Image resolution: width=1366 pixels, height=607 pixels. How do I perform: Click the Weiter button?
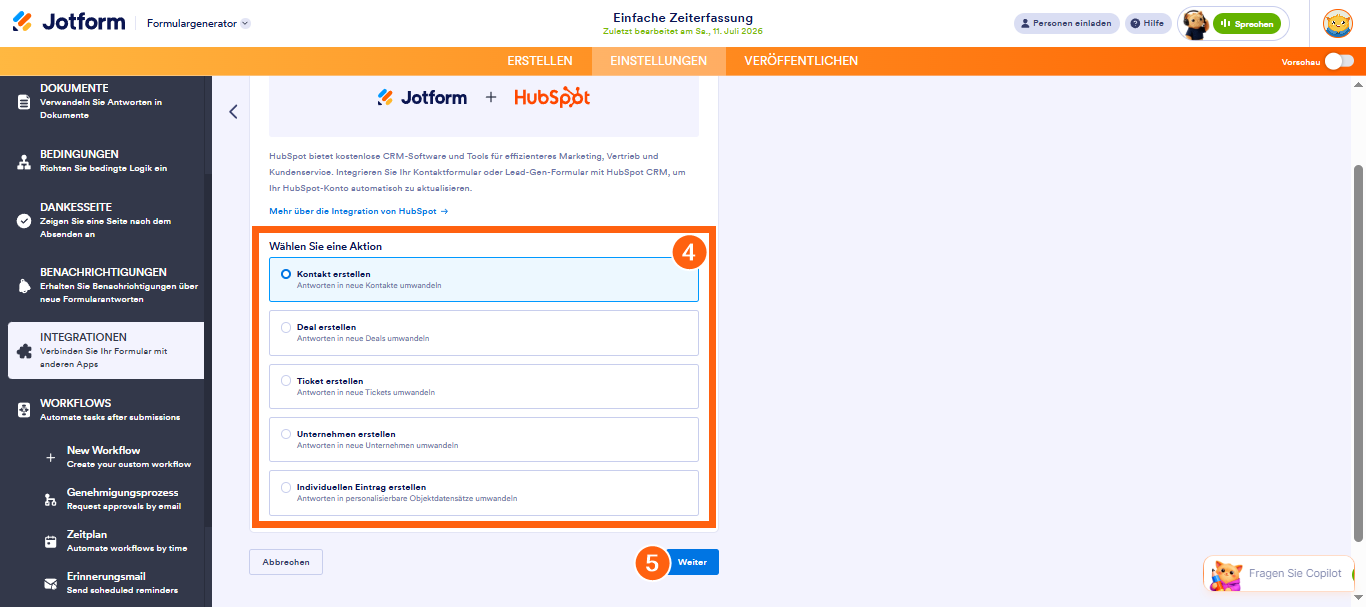[692, 562]
